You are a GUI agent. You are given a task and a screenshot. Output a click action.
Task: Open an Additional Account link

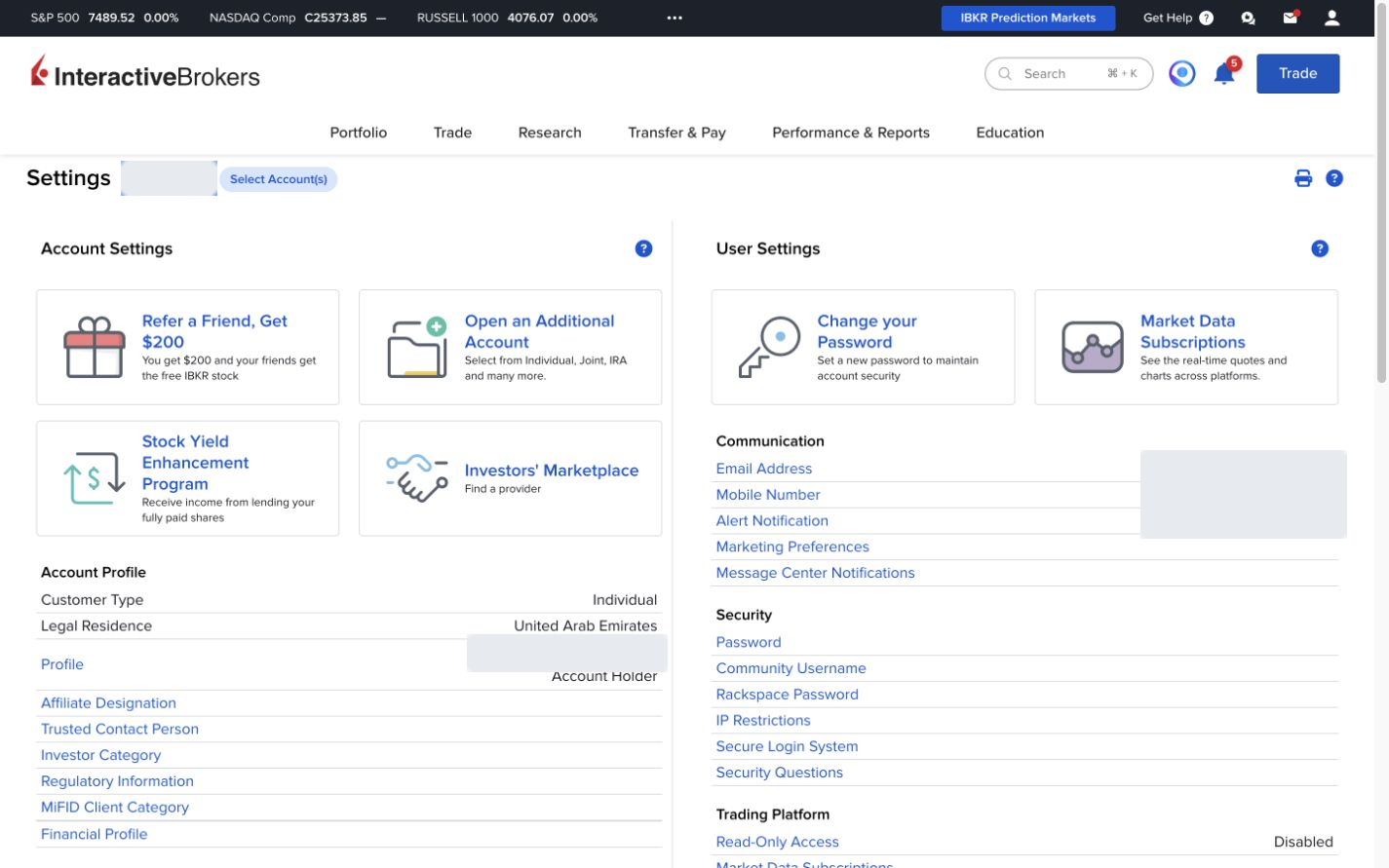pyautogui.click(x=539, y=331)
